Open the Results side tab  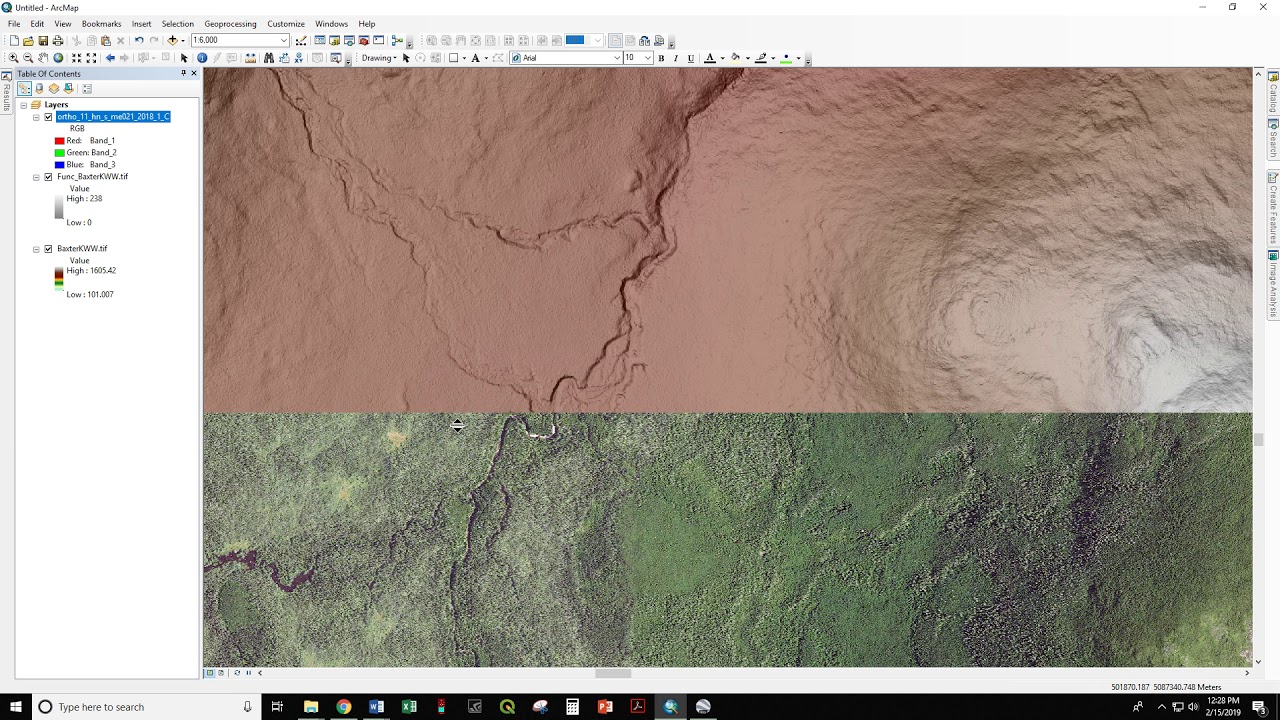point(6,93)
